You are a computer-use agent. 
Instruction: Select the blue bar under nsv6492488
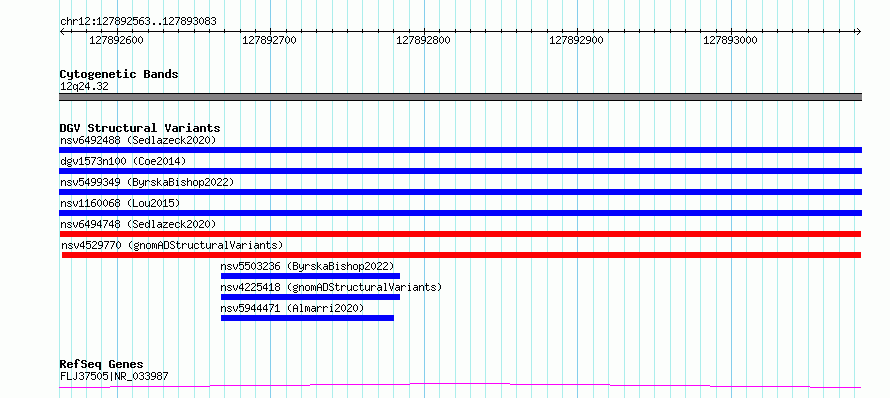460,150
